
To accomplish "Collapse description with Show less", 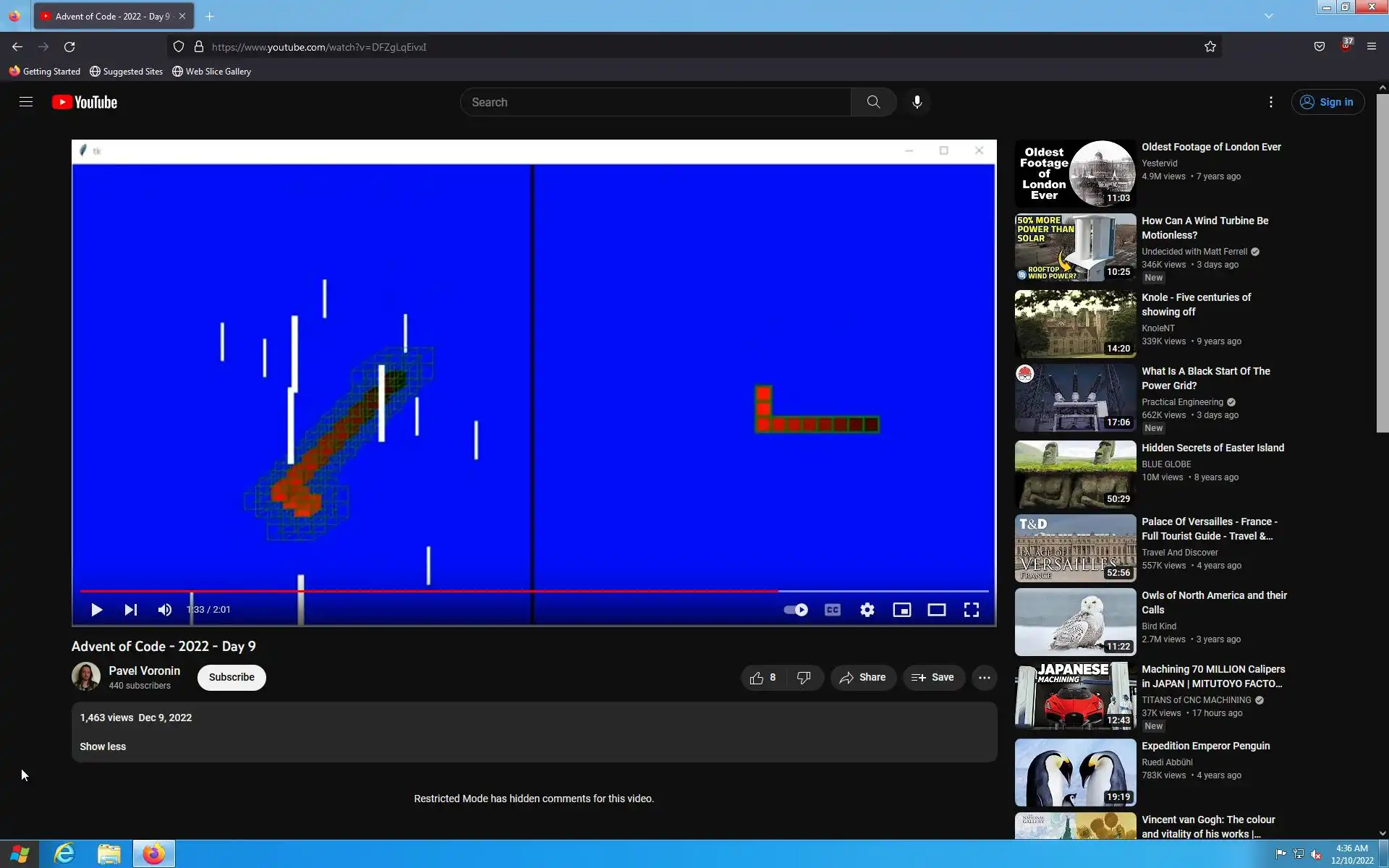I will pyautogui.click(x=103, y=746).
